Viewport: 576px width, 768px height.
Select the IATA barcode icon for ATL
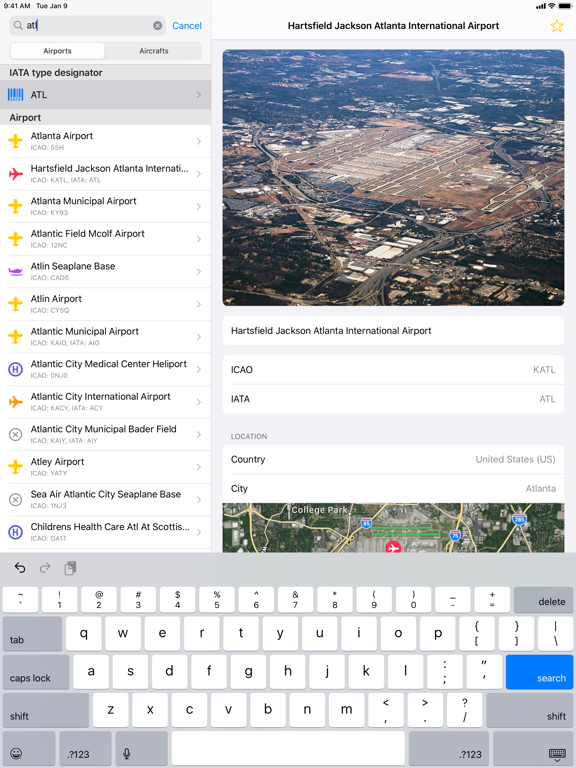[x=16, y=95]
